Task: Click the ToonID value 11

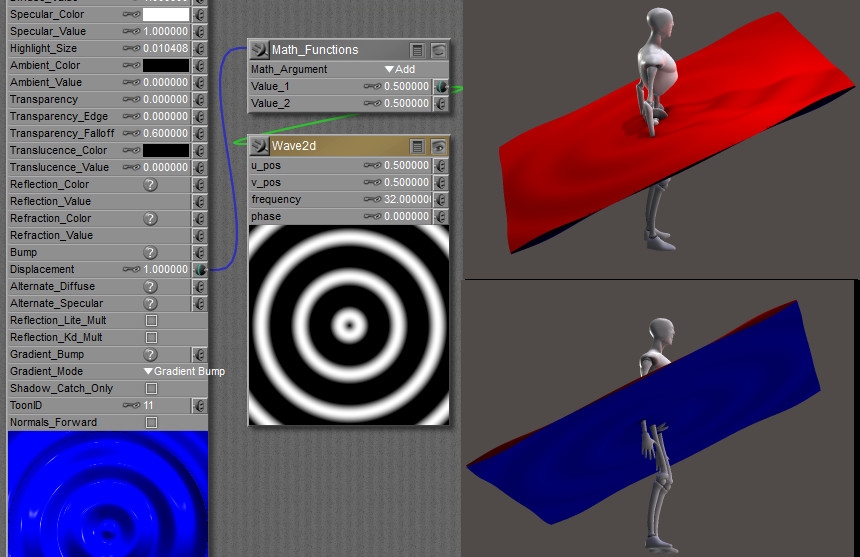Action: click(149, 405)
